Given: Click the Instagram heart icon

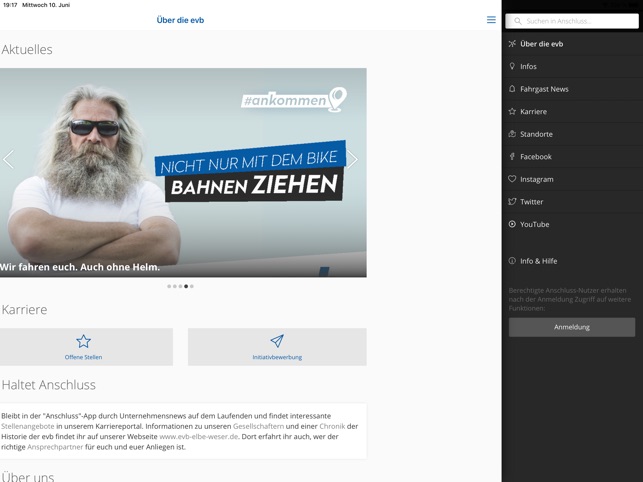Looking at the screenshot, I should [512, 179].
